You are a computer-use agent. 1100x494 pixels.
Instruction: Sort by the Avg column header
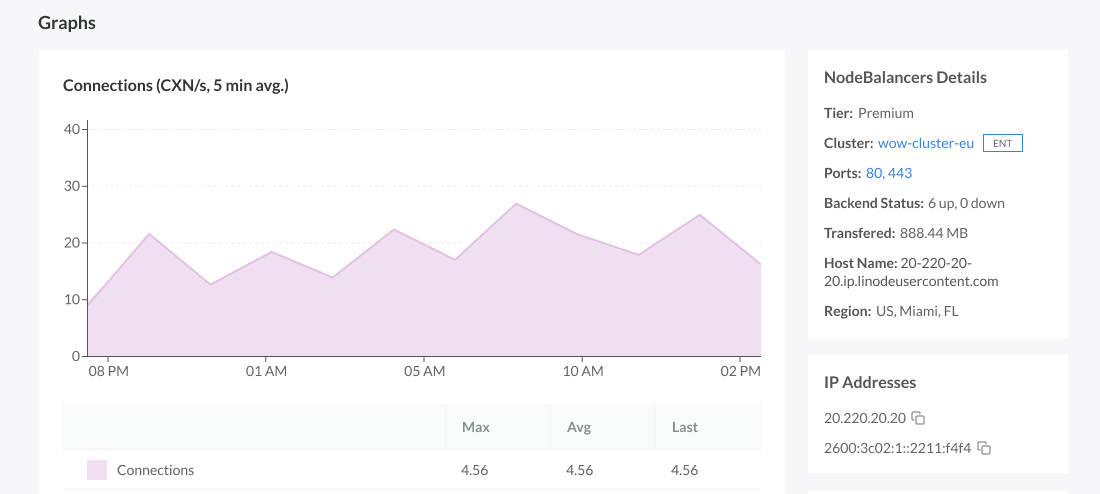578,427
